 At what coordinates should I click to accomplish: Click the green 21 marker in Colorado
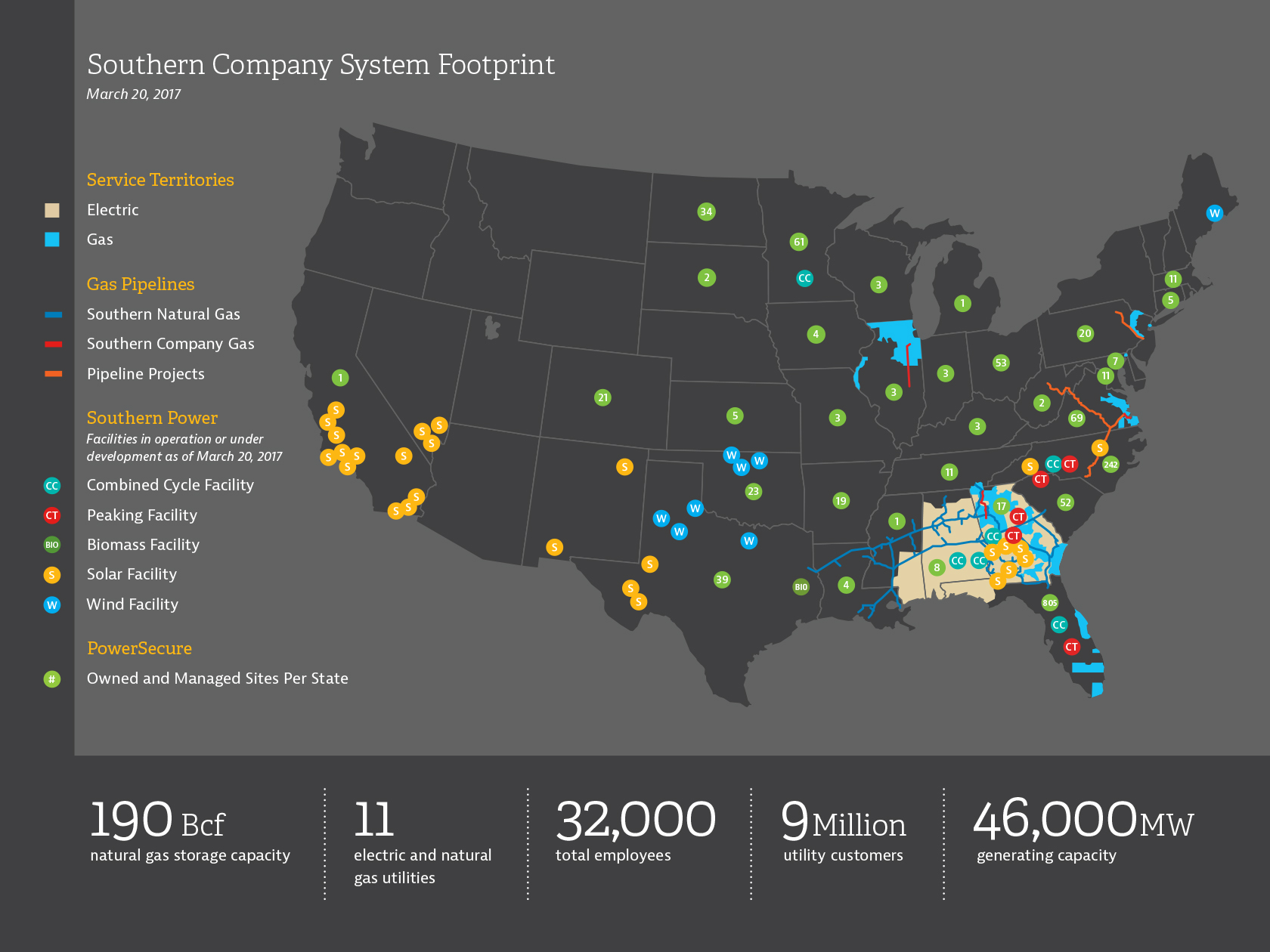coord(602,397)
